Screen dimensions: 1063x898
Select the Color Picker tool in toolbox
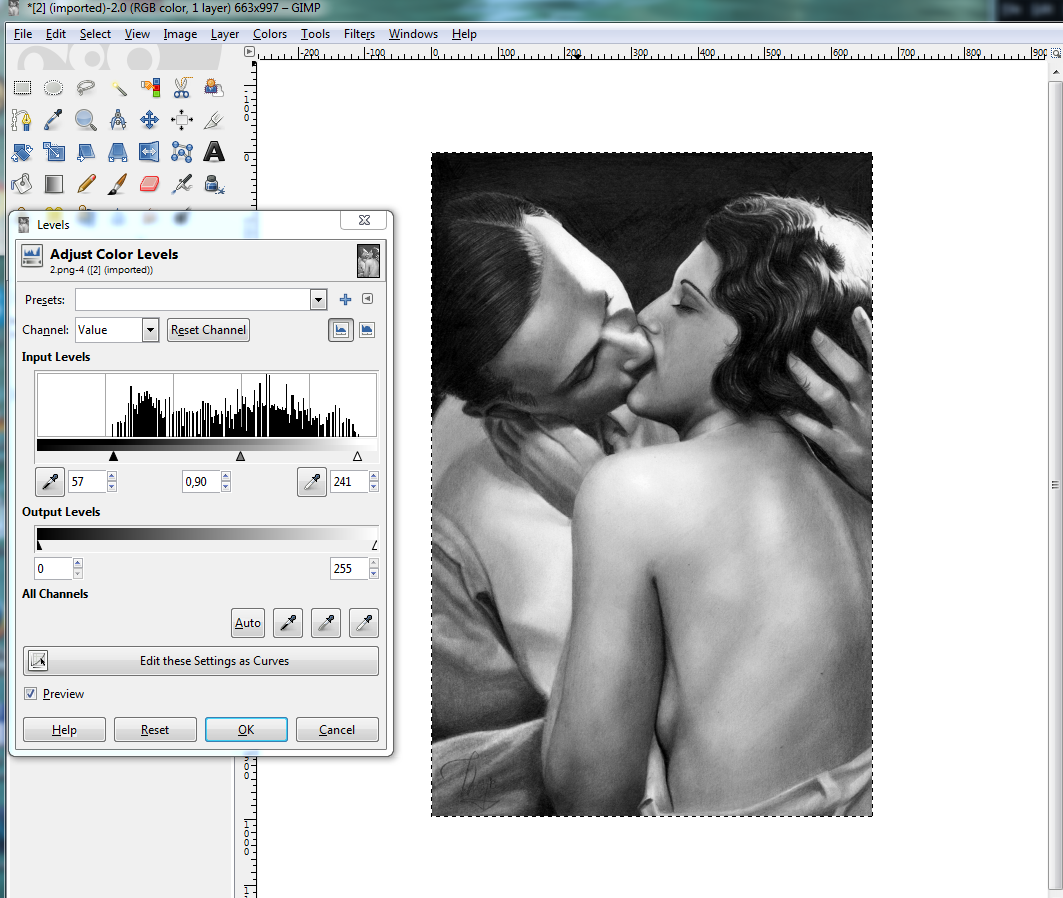pos(54,120)
